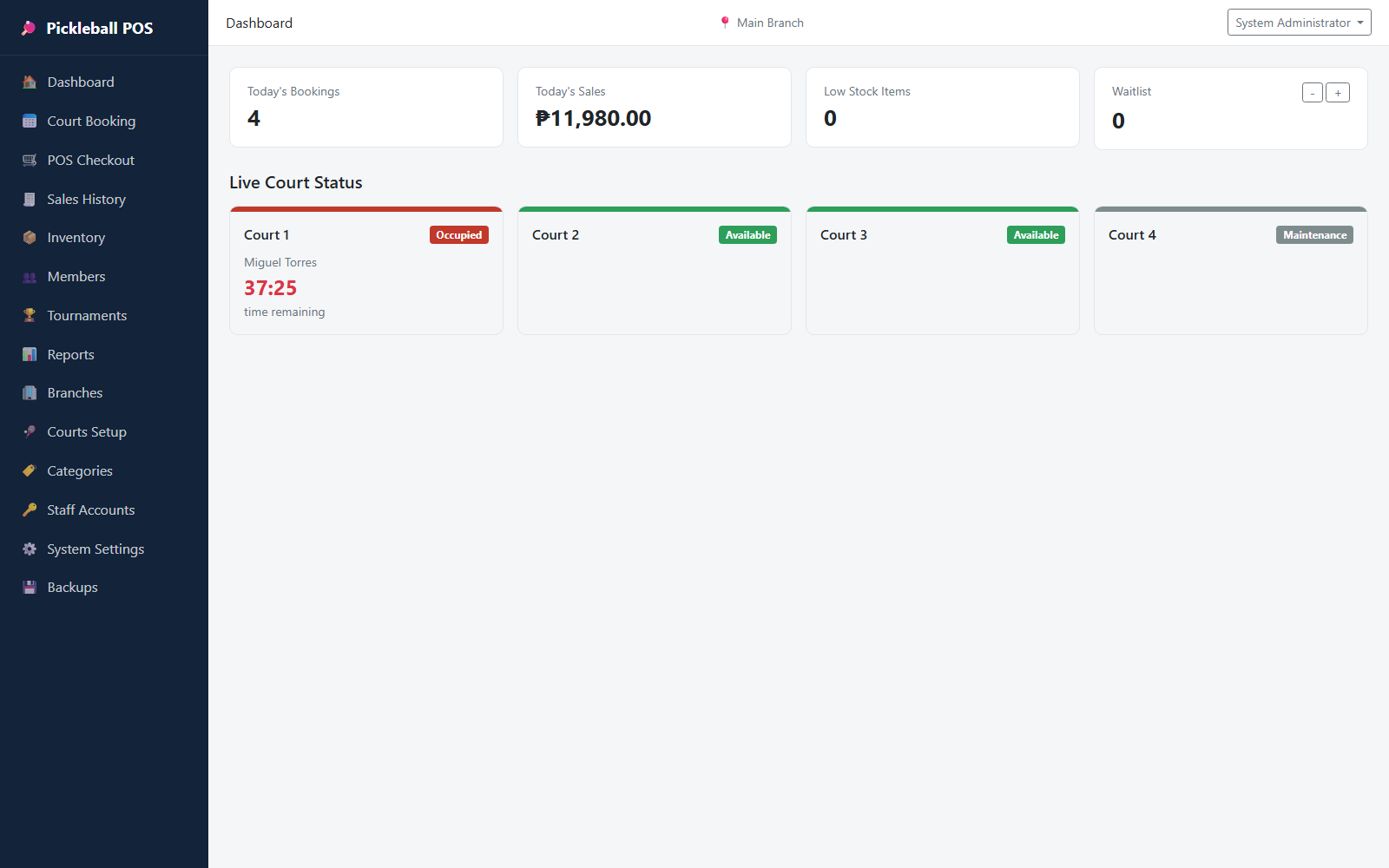
Task: Click the System Settings gear icon
Action: (x=30, y=549)
